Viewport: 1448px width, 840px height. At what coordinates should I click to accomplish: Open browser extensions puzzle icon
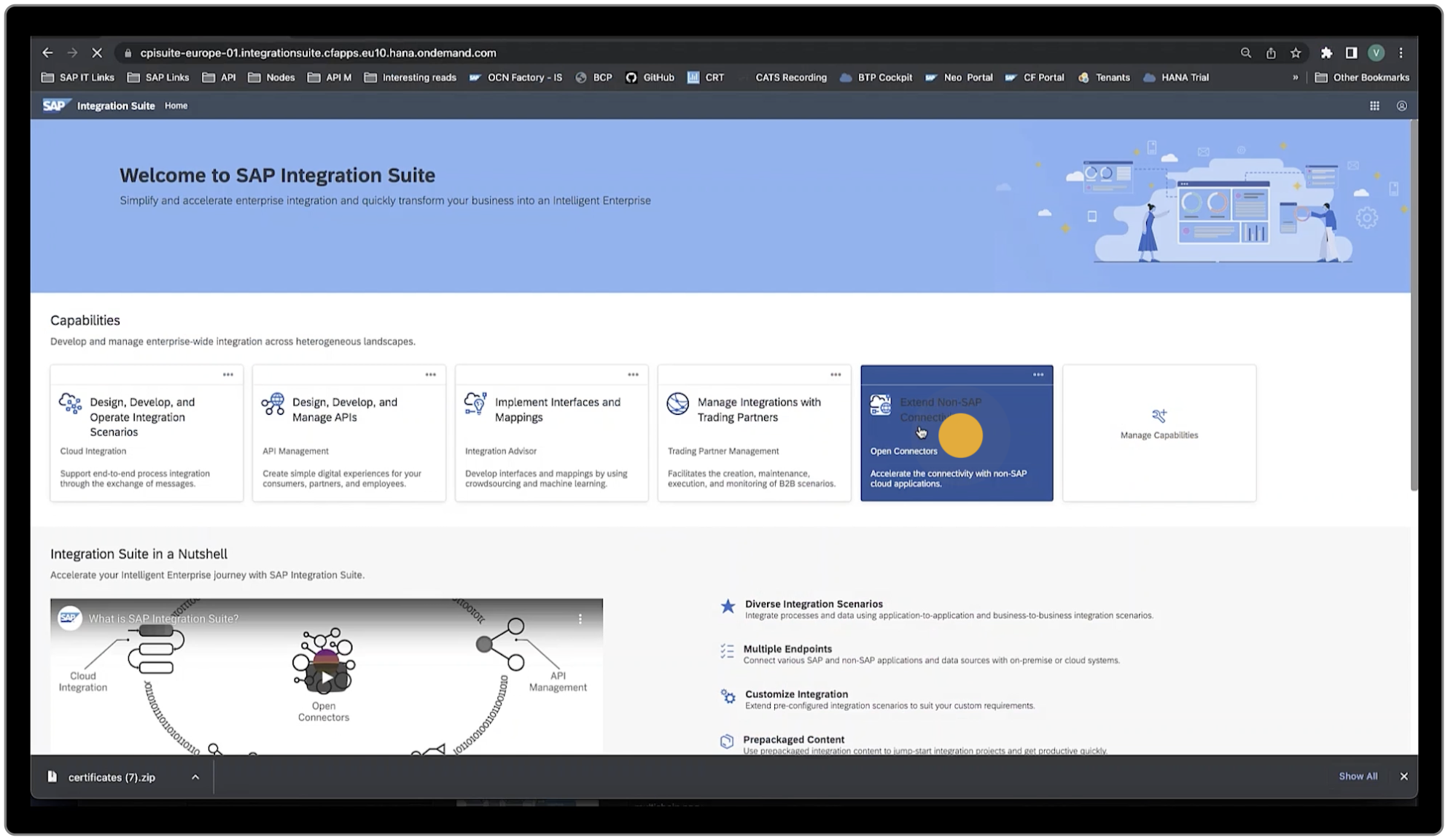coord(1326,52)
